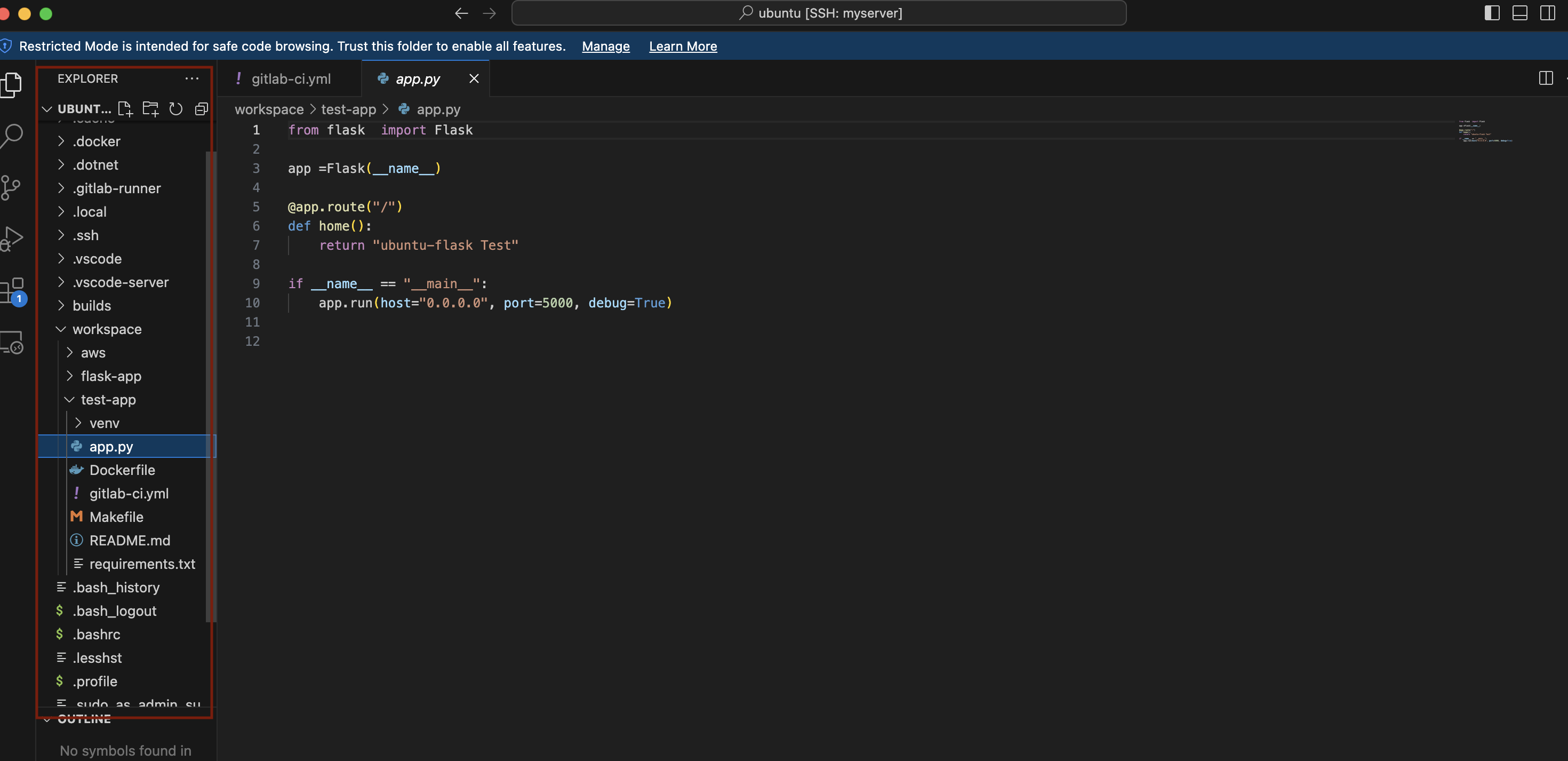Open Run and Debug view

coord(12,238)
